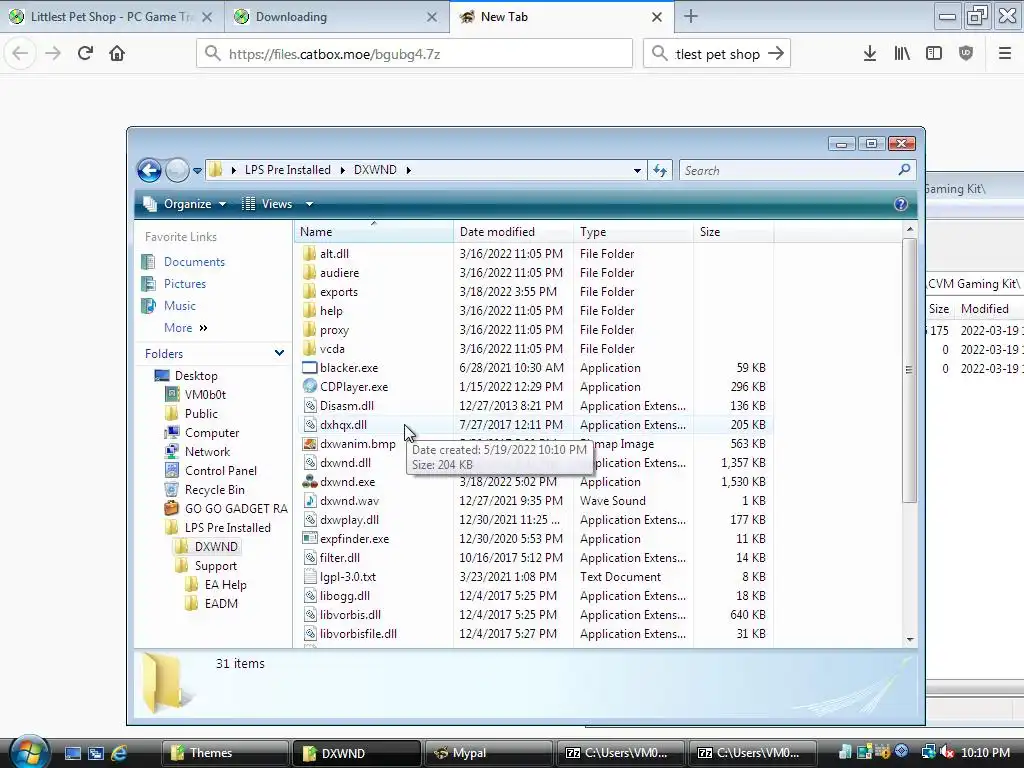Launch Internet Explorer from quick launch
Viewport: 1024px width, 768px height.
point(120,753)
